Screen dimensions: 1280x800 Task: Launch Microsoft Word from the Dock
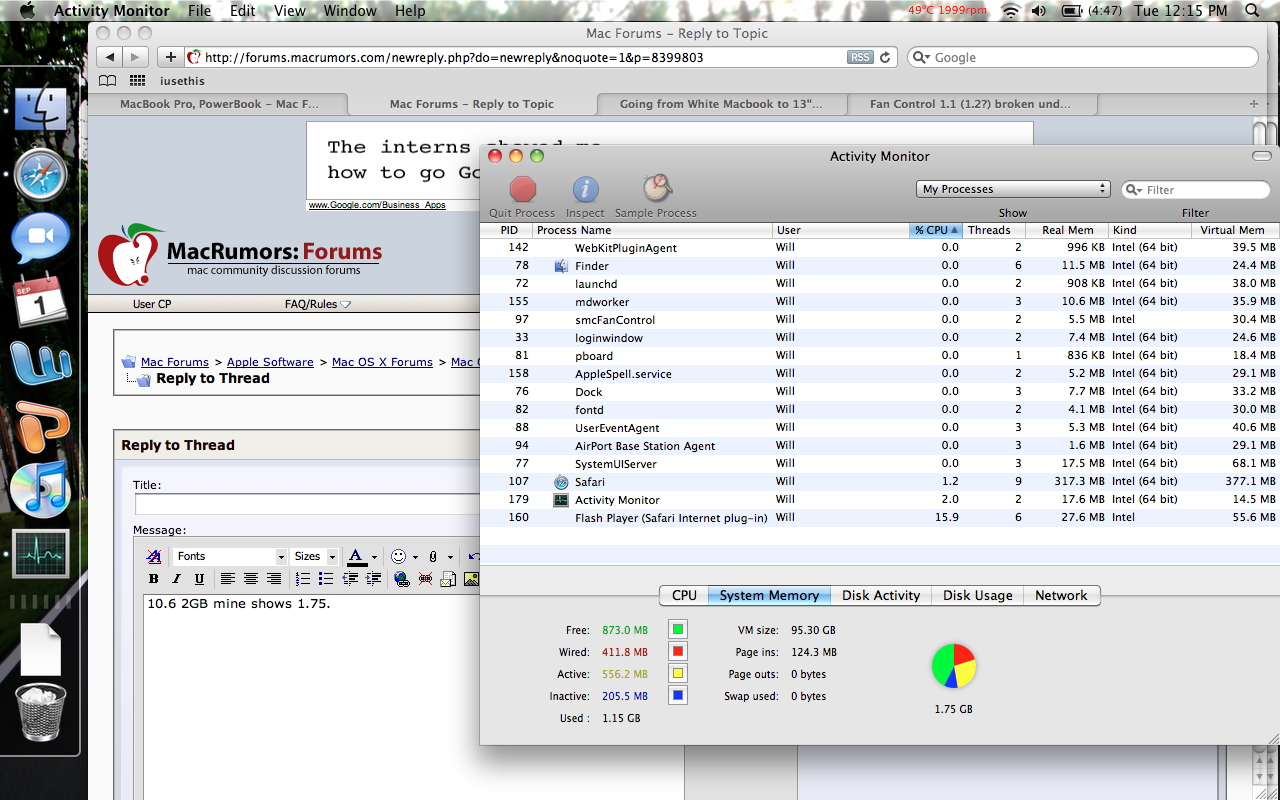(40, 362)
